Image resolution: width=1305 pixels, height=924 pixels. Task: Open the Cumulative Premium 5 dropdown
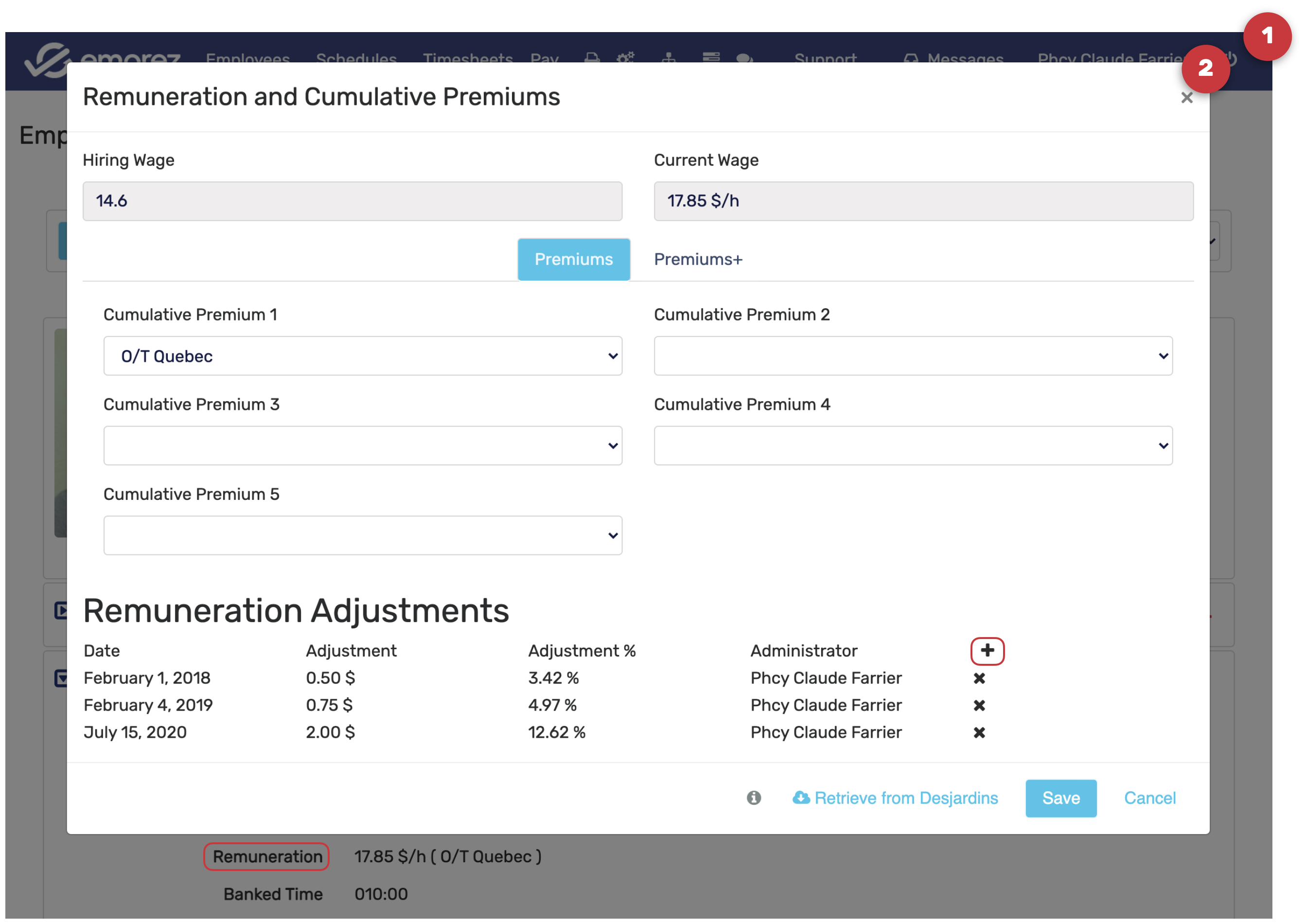(362, 535)
